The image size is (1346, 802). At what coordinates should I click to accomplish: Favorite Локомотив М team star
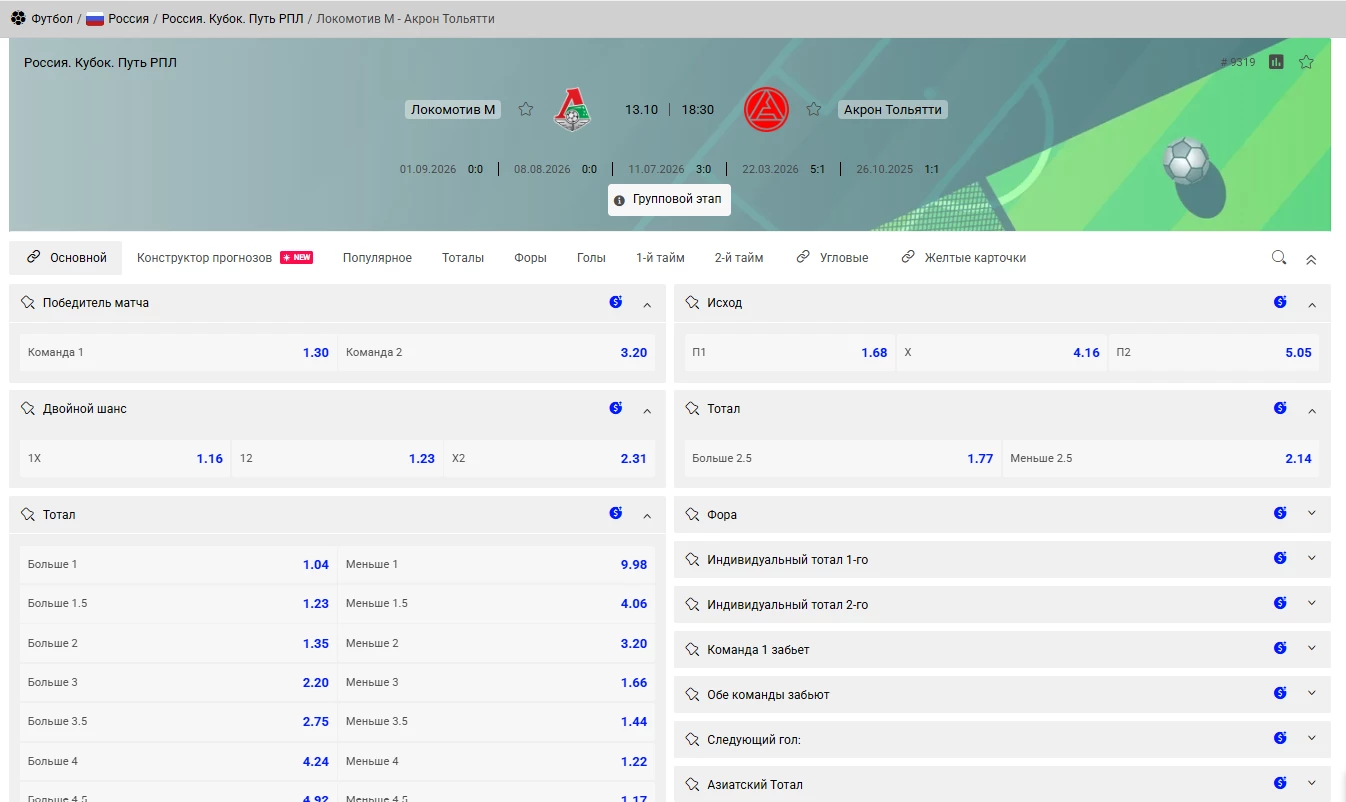pyautogui.click(x=526, y=109)
